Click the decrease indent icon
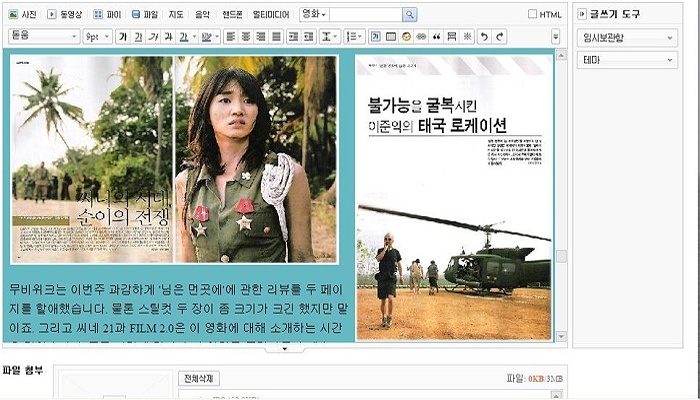Viewport: 700px width, 400px height. click(x=309, y=37)
